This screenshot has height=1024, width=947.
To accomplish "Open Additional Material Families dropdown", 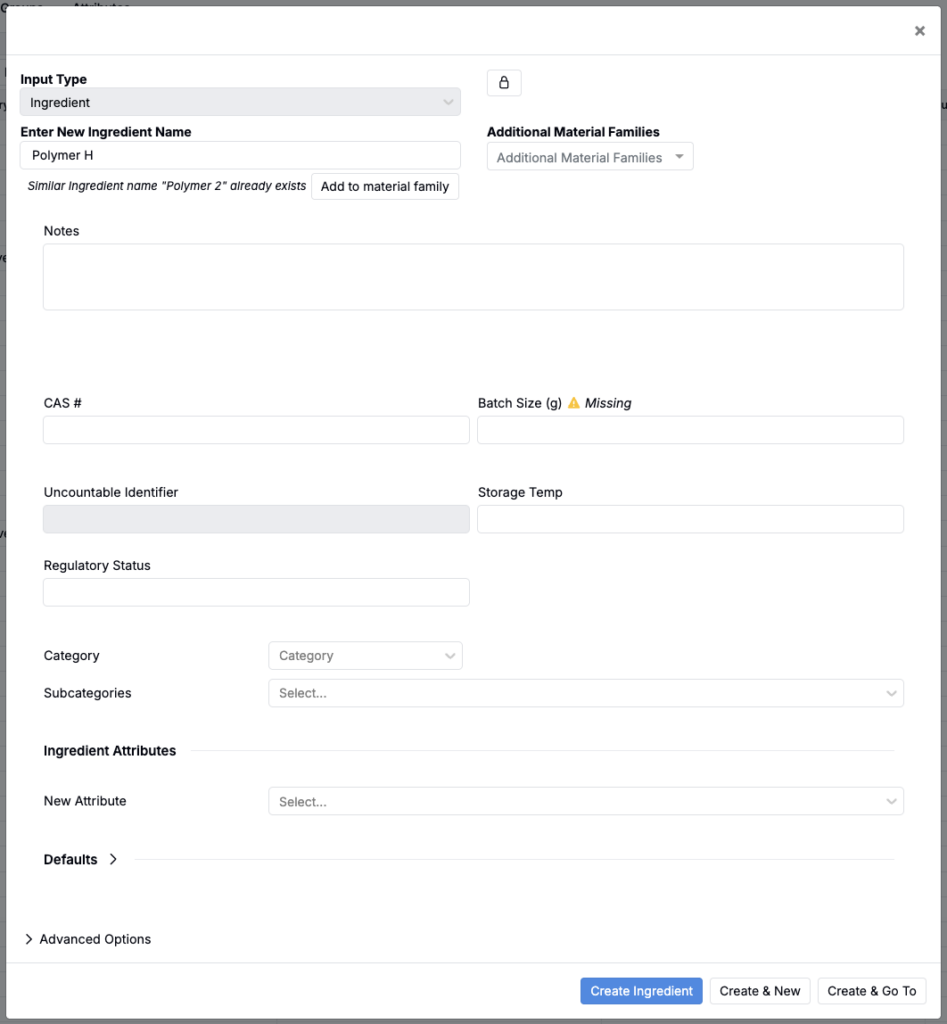I will coord(590,157).
